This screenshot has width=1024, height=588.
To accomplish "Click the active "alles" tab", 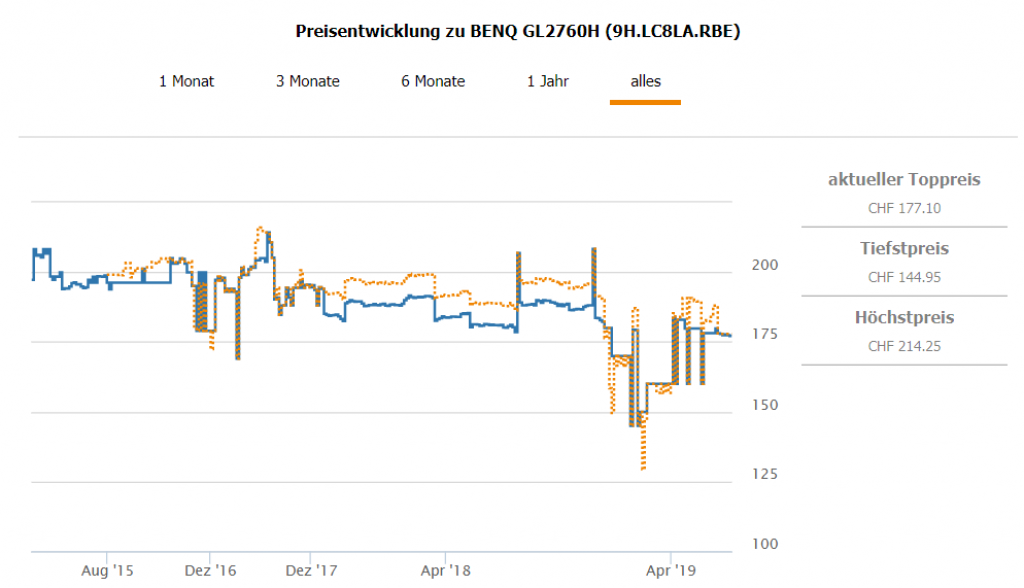I will pyautogui.click(x=645, y=81).
